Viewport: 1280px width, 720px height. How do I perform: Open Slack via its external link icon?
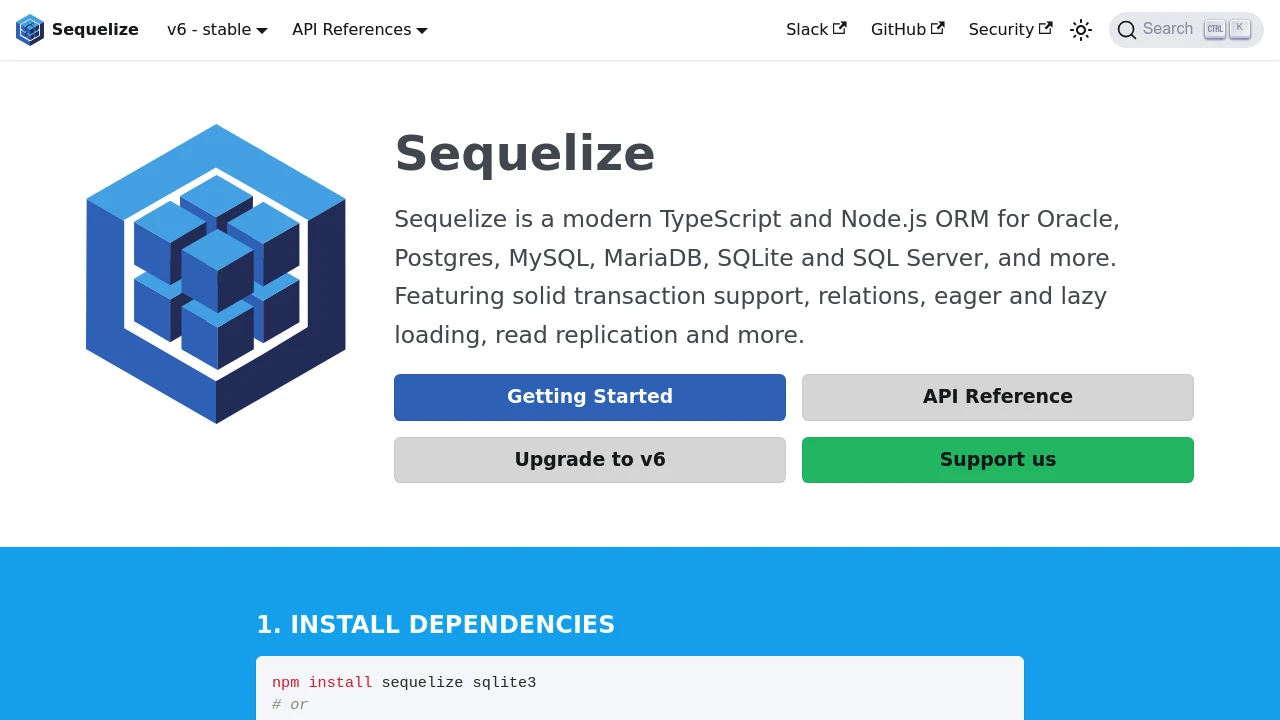(x=838, y=28)
